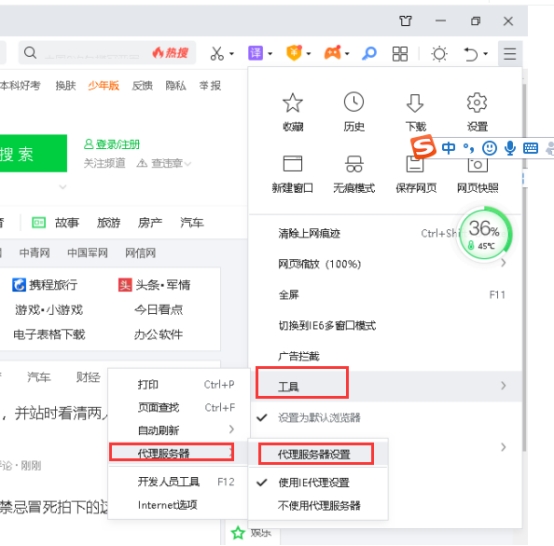This screenshot has width=554, height=546.
Task: Select 不使用代理服务器 option
Action: (318, 506)
